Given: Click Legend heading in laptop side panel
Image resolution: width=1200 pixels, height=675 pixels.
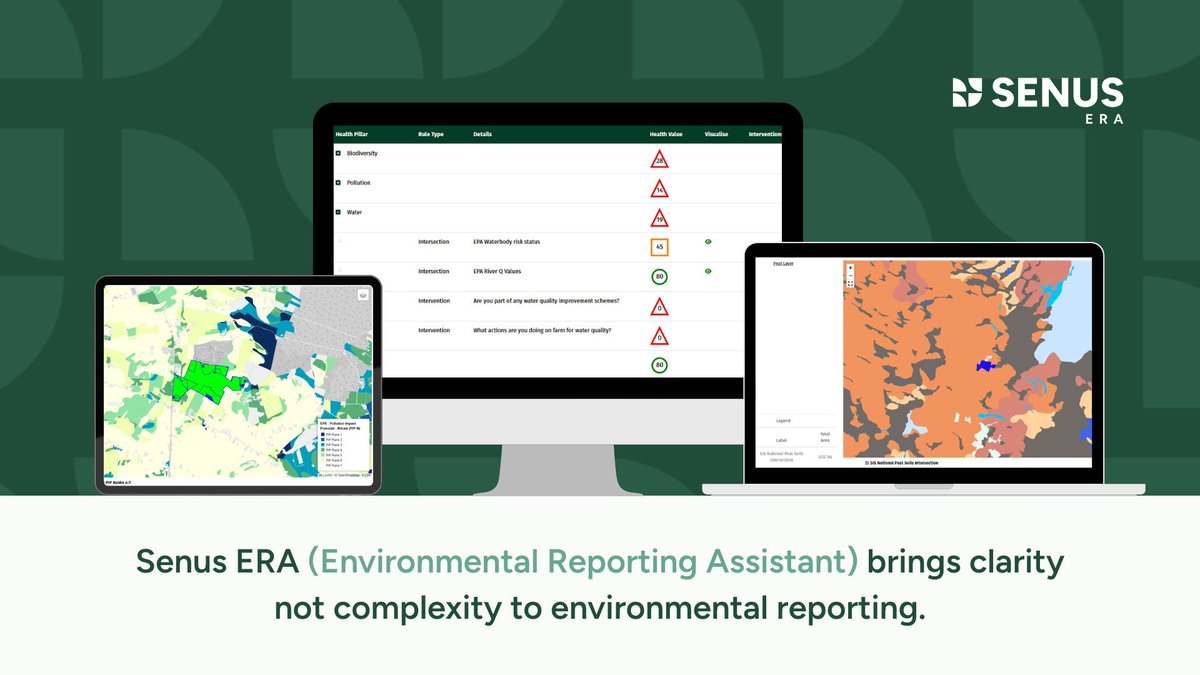Looking at the screenshot, I should pyautogui.click(x=783, y=421).
